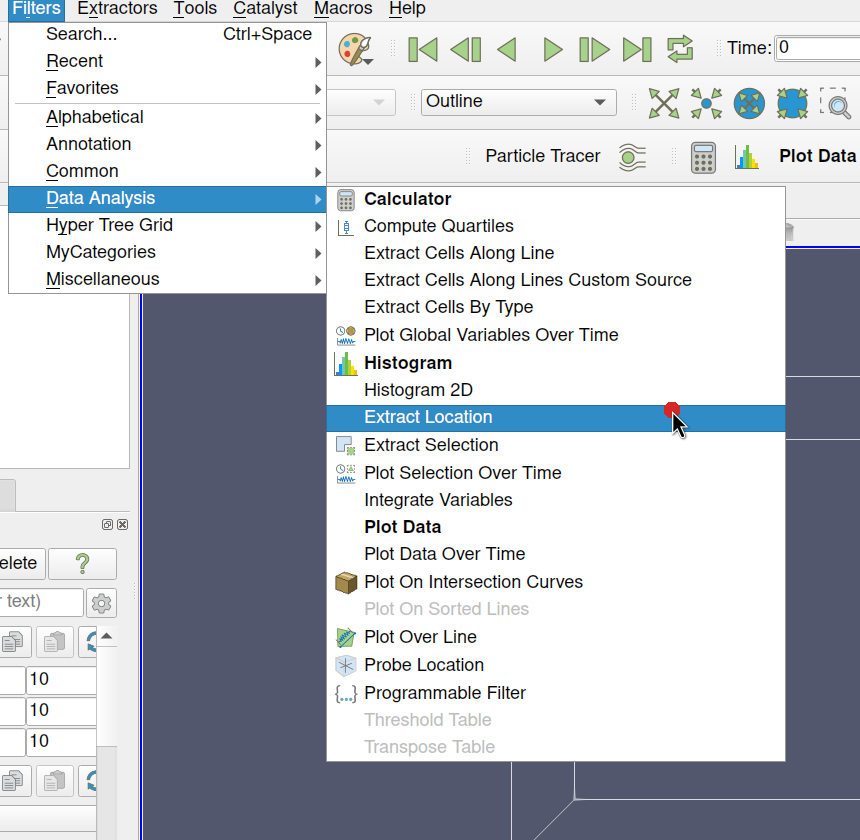Go to the last animation frame
Viewport: 860px width, 840px height.
(637, 49)
